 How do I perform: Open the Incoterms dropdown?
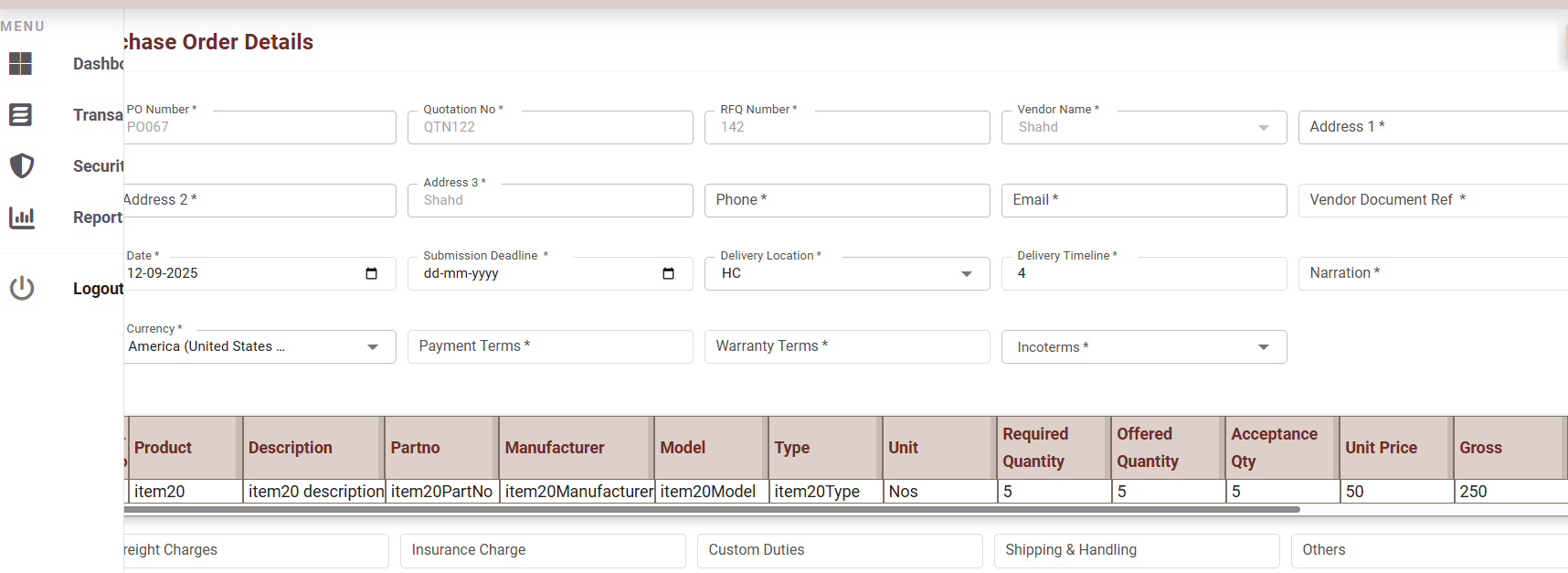click(x=1263, y=347)
